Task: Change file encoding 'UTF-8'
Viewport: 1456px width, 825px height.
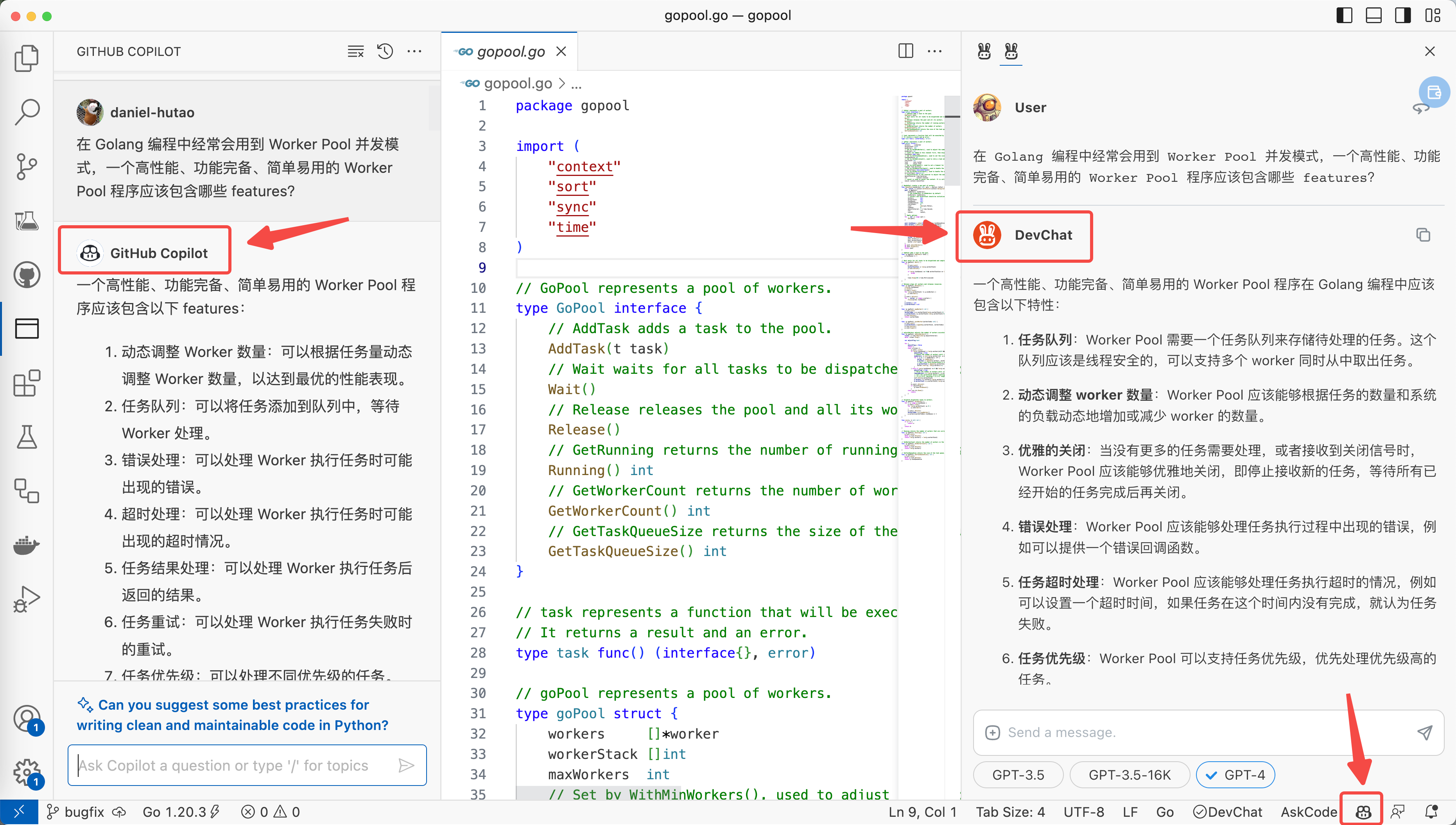Action: click(x=1083, y=812)
